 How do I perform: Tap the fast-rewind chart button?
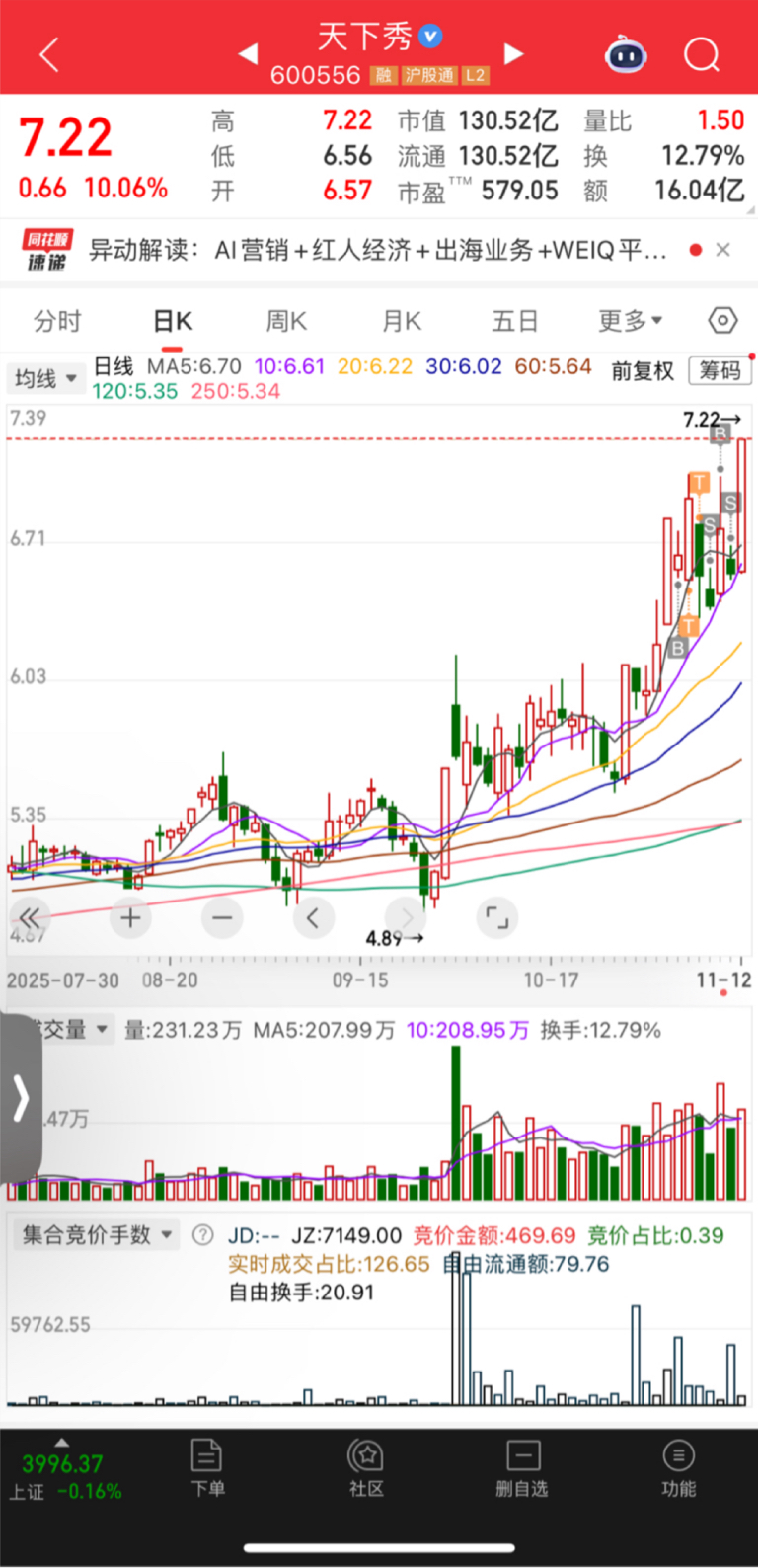click(x=30, y=918)
